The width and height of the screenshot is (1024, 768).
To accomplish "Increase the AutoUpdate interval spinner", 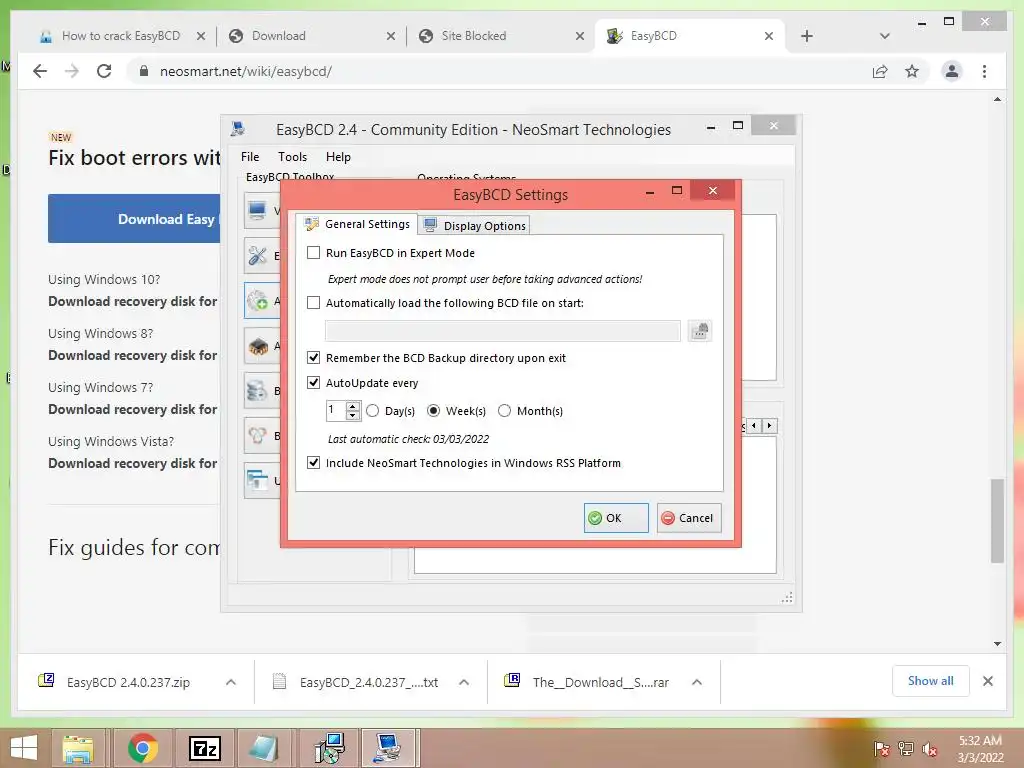I will [353, 406].
